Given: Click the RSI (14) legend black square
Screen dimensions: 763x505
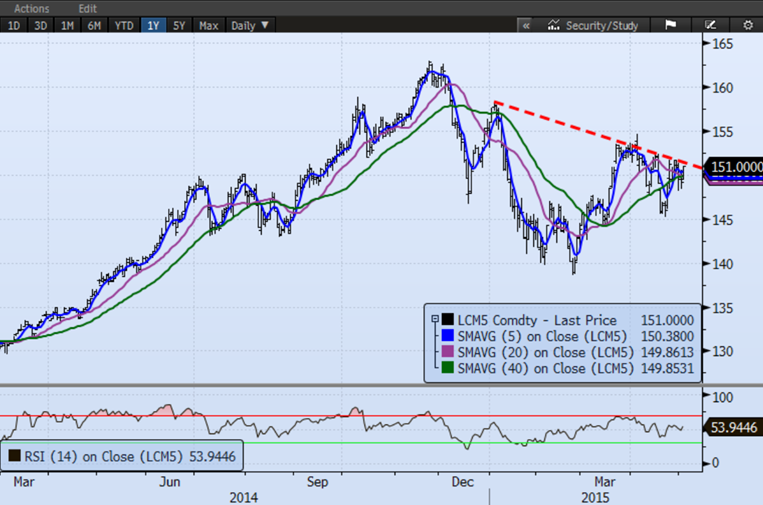Looking at the screenshot, I should tap(14, 456).
